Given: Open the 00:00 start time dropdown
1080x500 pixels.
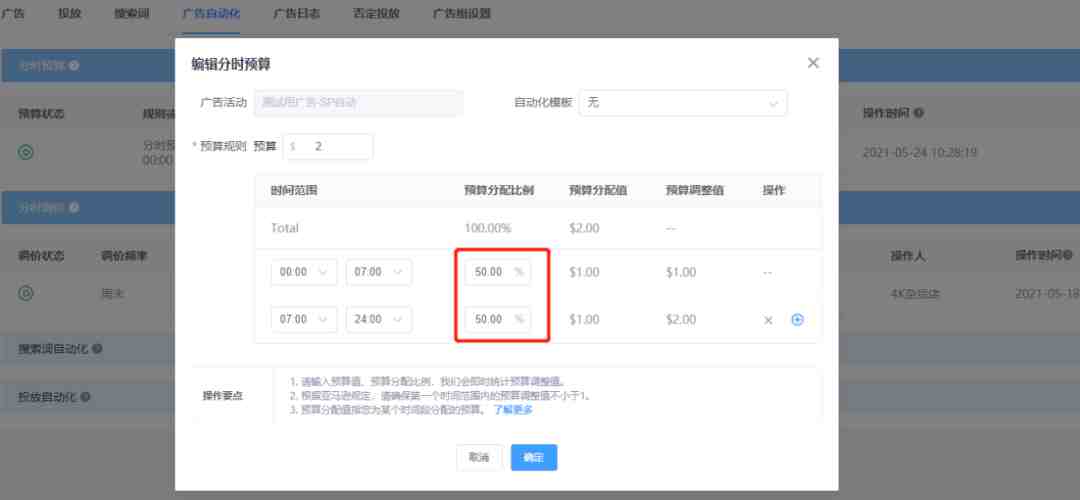Looking at the screenshot, I should coord(304,272).
